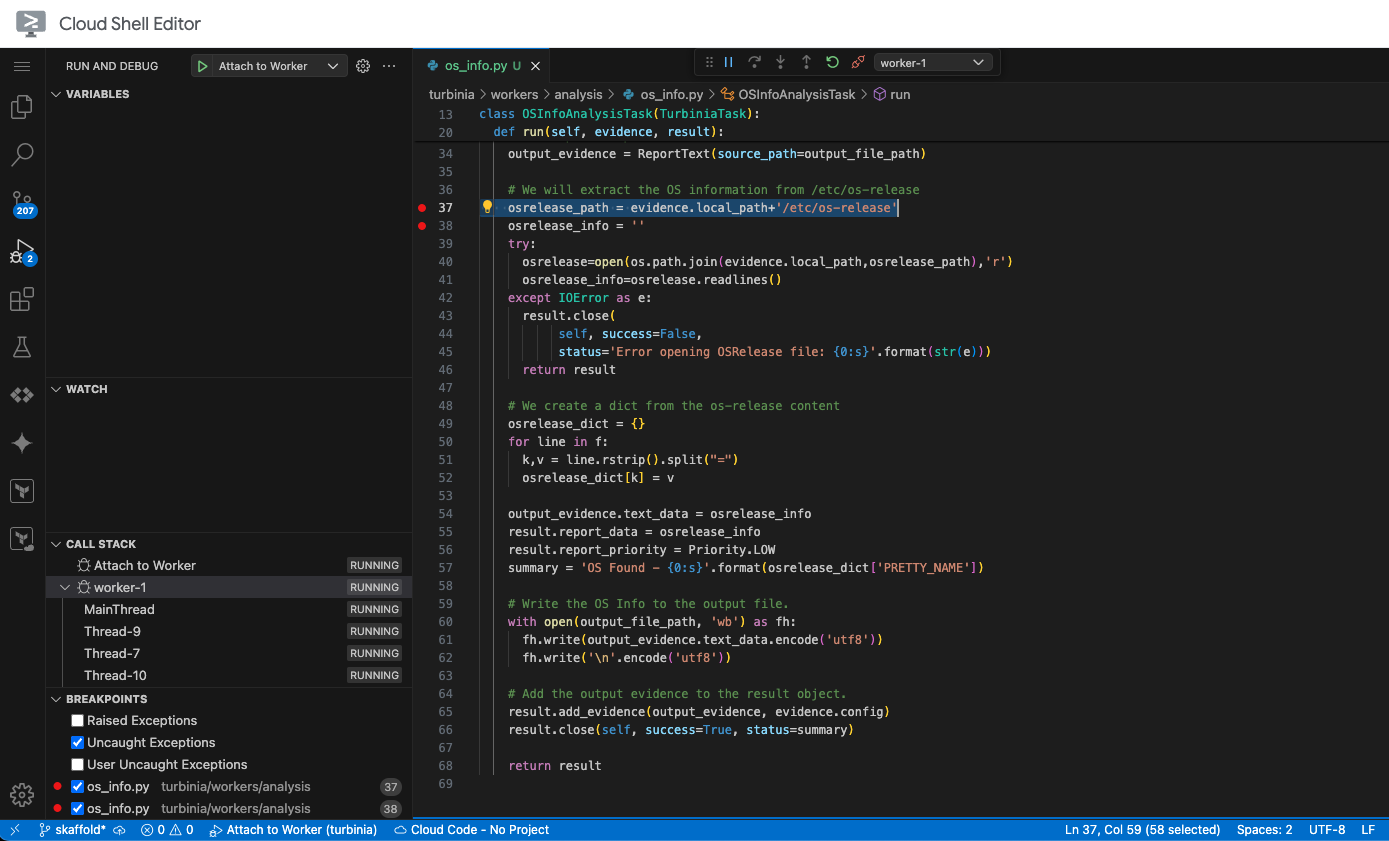Click Step Into debug button
The image size is (1389, 841).
[781, 62]
